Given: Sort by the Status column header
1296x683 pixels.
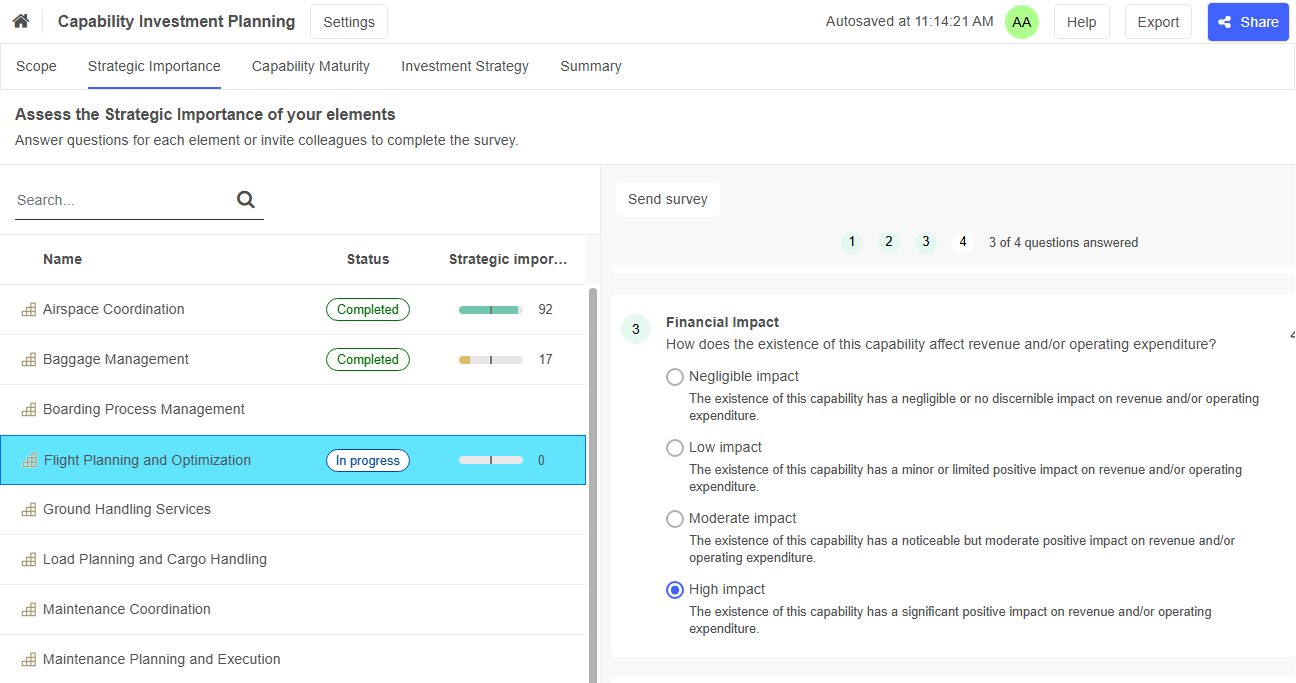Looking at the screenshot, I should coord(367,259).
